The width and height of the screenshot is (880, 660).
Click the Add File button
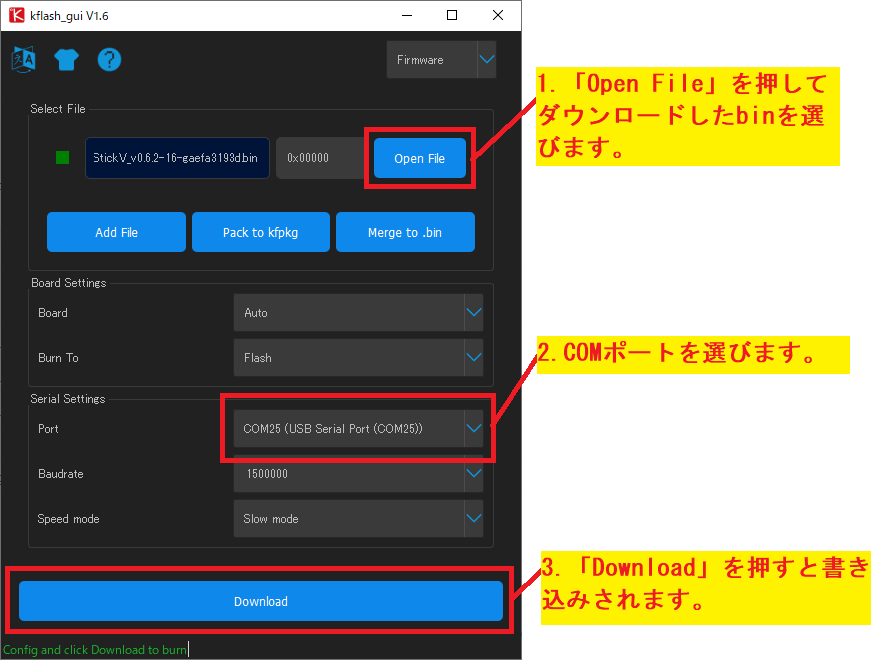pyautogui.click(x=116, y=232)
